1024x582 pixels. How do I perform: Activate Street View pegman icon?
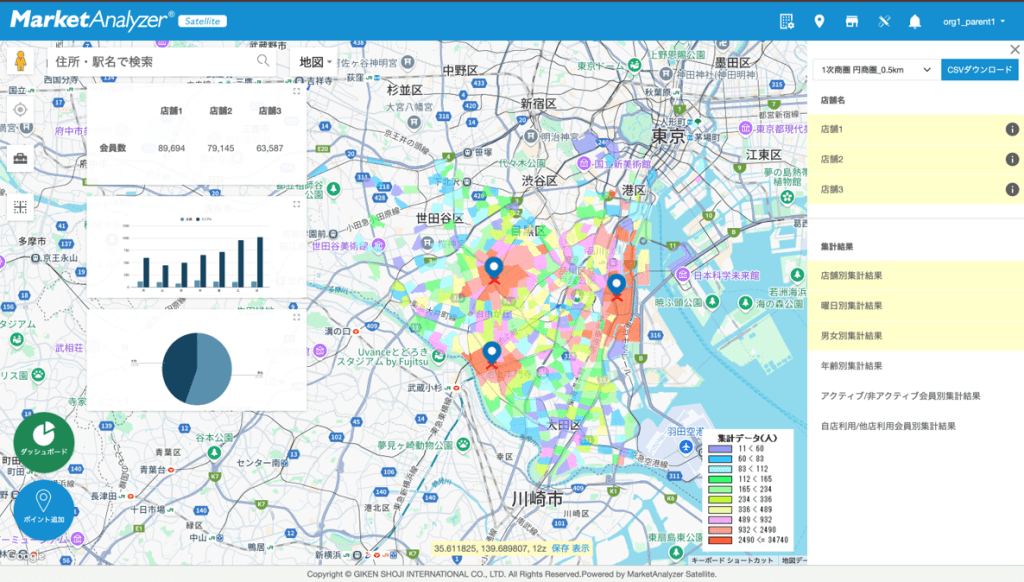pos(20,61)
